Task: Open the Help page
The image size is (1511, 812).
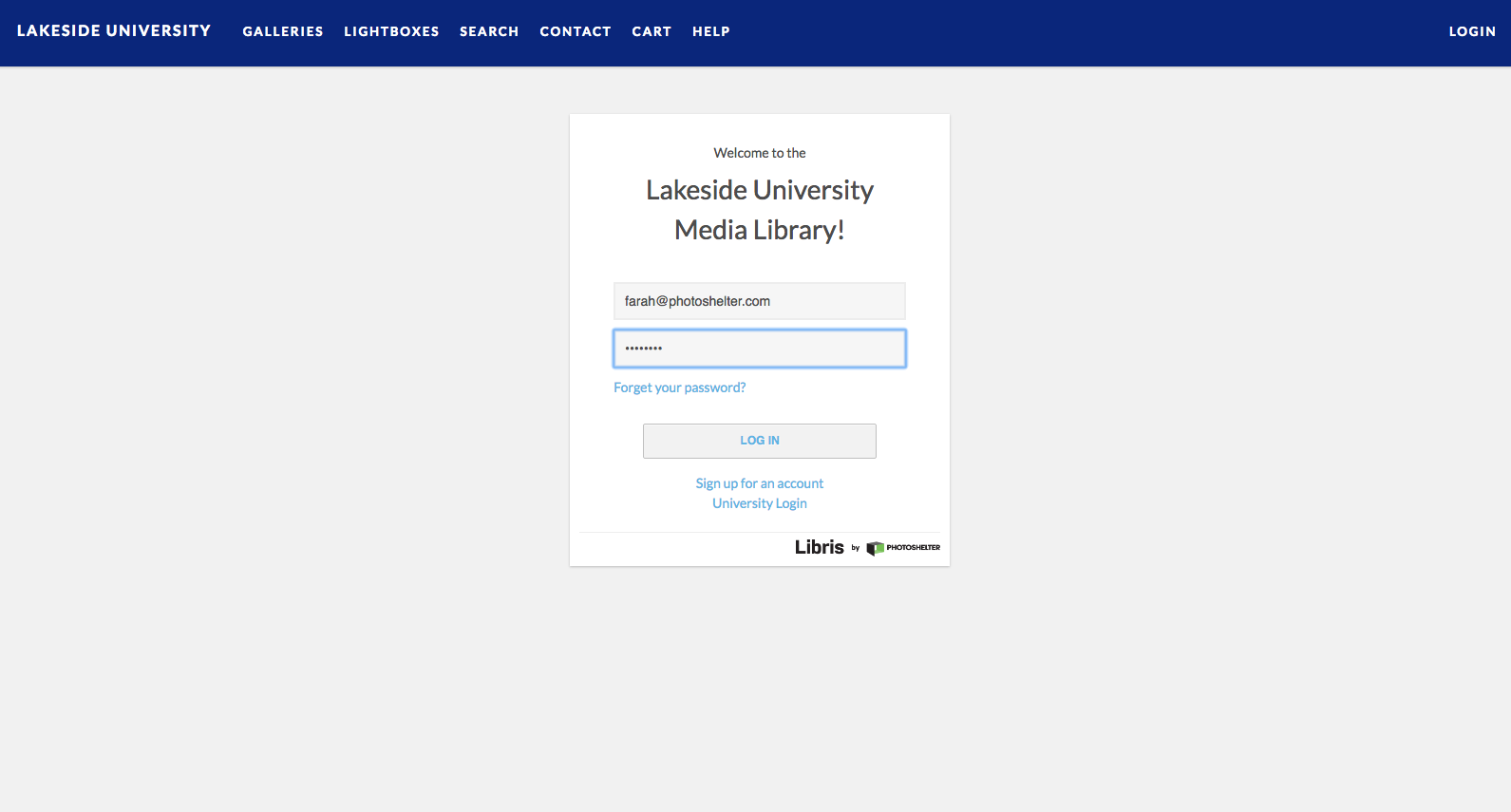Action: [x=710, y=31]
